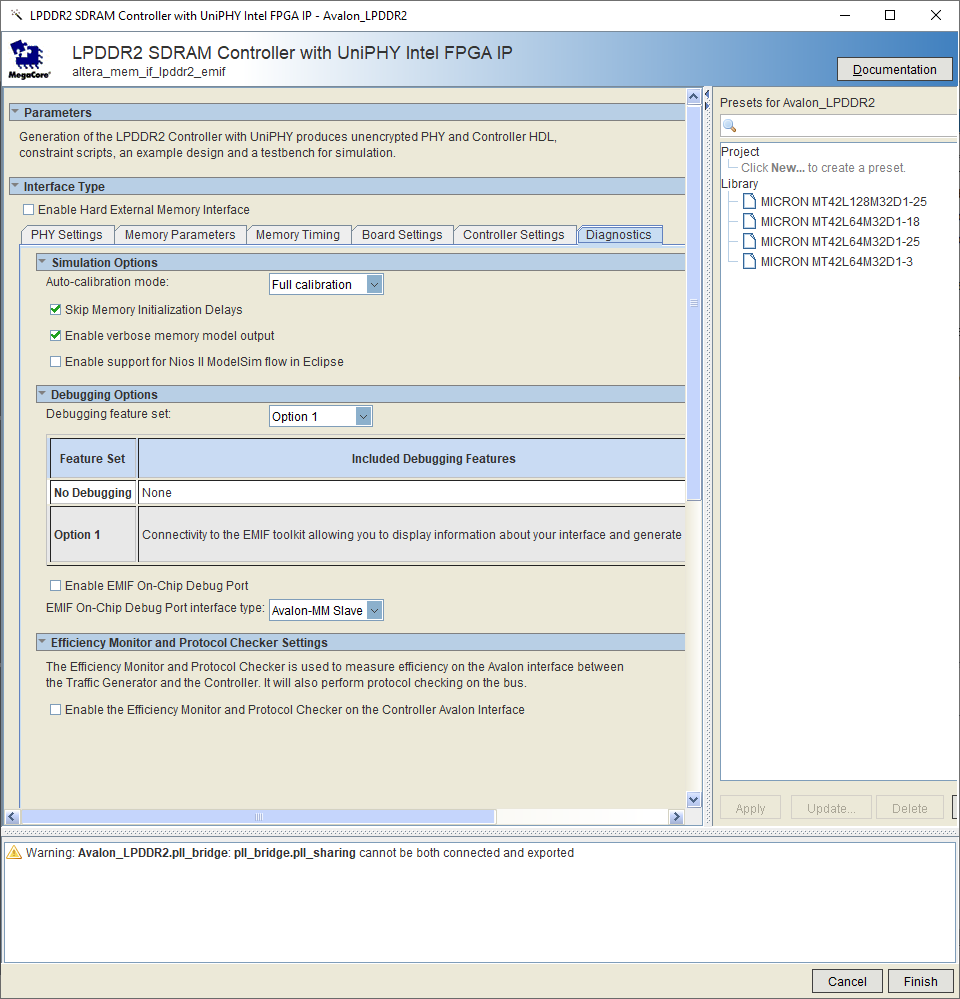Click the Library tree node
960x999 pixels.
(x=740, y=183)
